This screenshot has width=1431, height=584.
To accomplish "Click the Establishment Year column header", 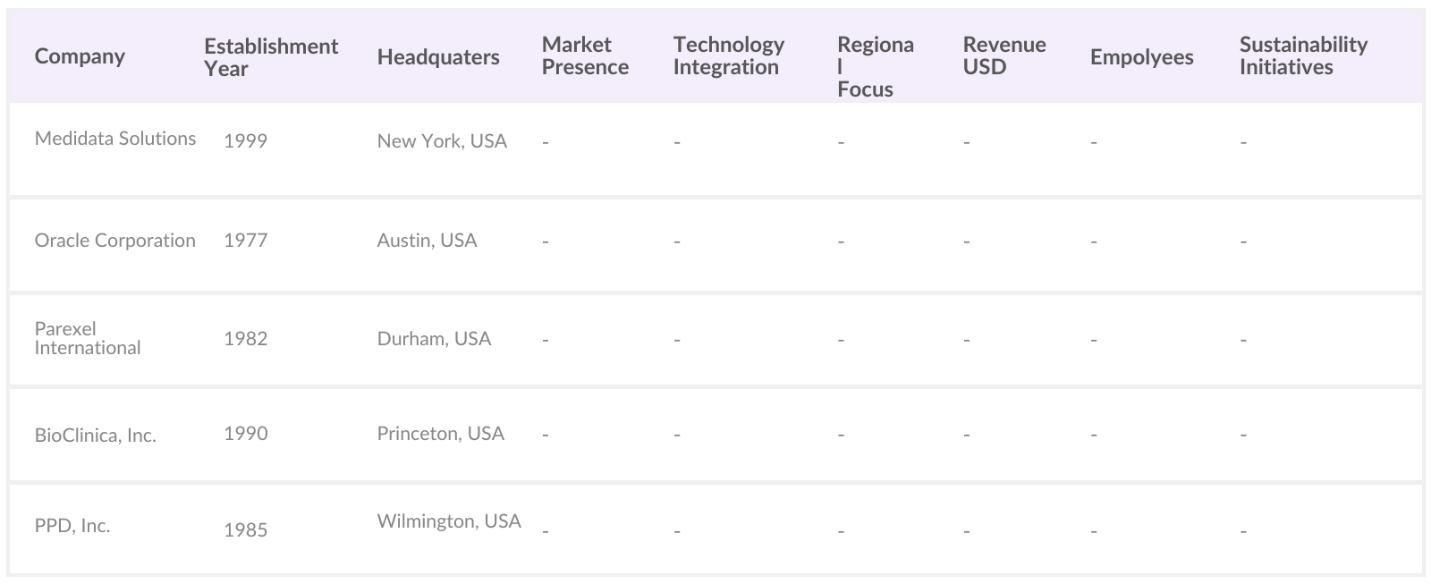I will (x=271, y=57).
